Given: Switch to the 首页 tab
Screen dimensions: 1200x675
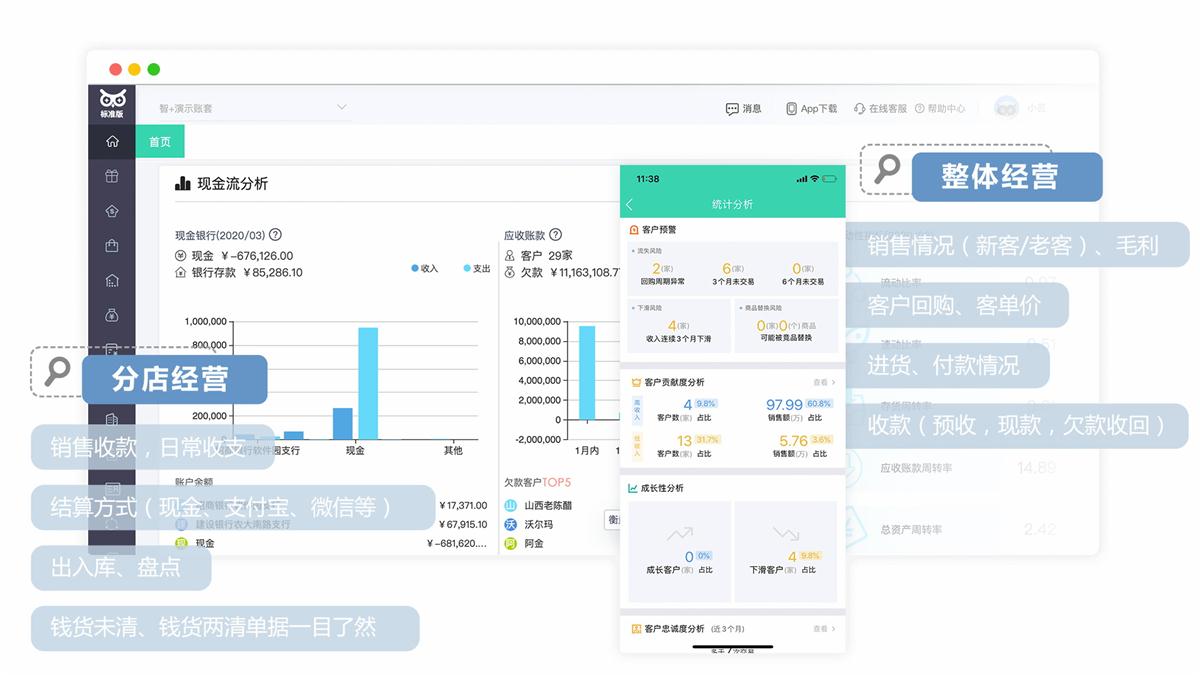Looking at the screenshot, I should (x=160, y=142).
